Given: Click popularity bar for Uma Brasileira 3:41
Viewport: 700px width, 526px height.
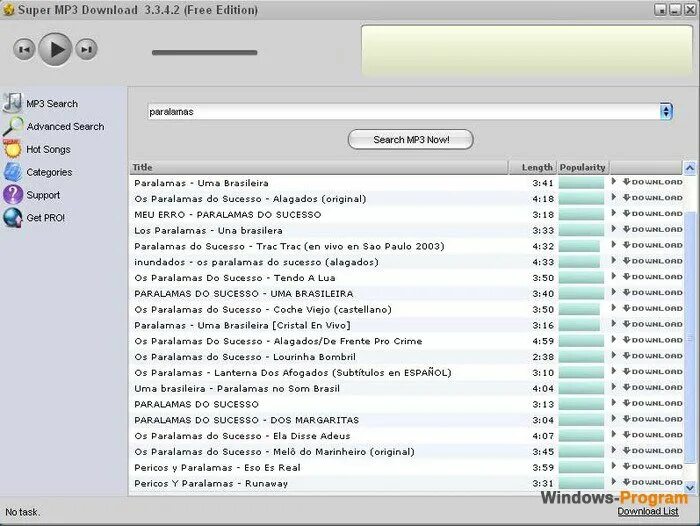Looking at the screenshot, I should click(x=581, y=183).
